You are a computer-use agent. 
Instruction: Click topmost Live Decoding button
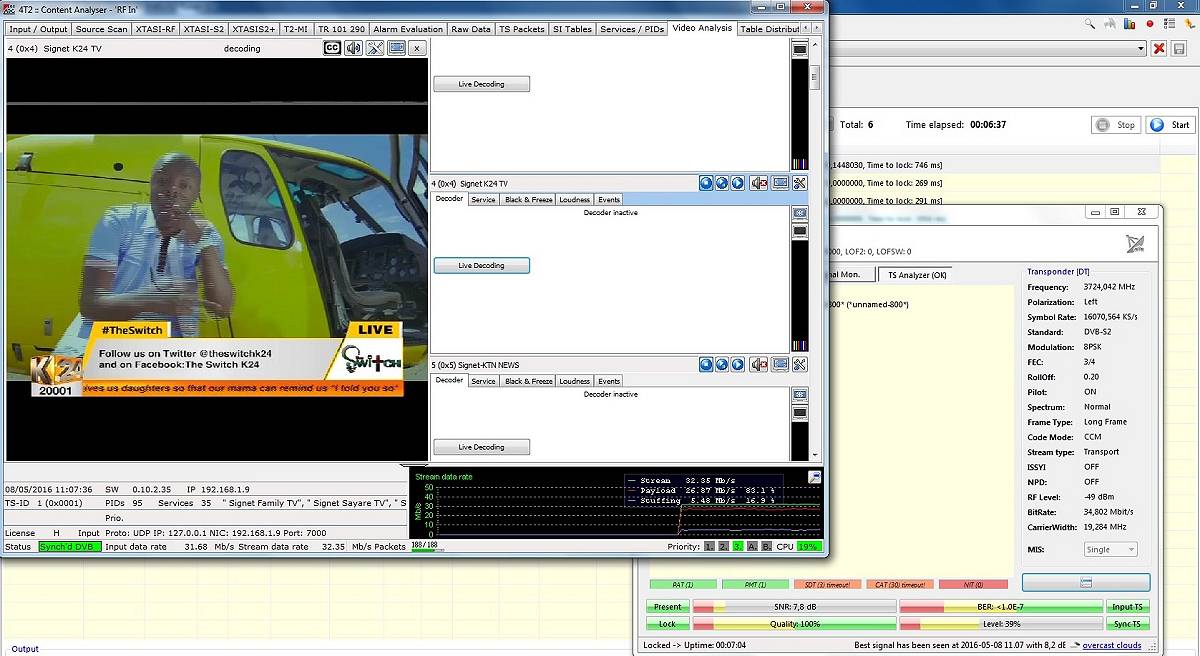click(x=481, y=84)
